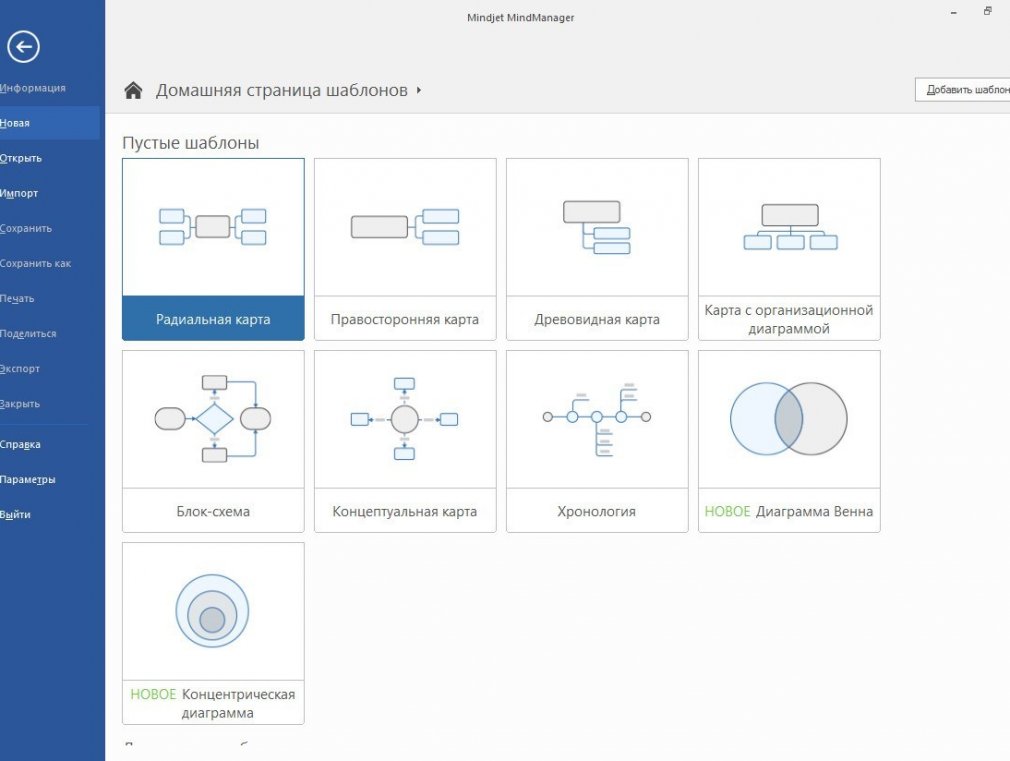Click the Пустые шаблоны heading
This screenshot has height=761, width=1010.
click(191, 142)
